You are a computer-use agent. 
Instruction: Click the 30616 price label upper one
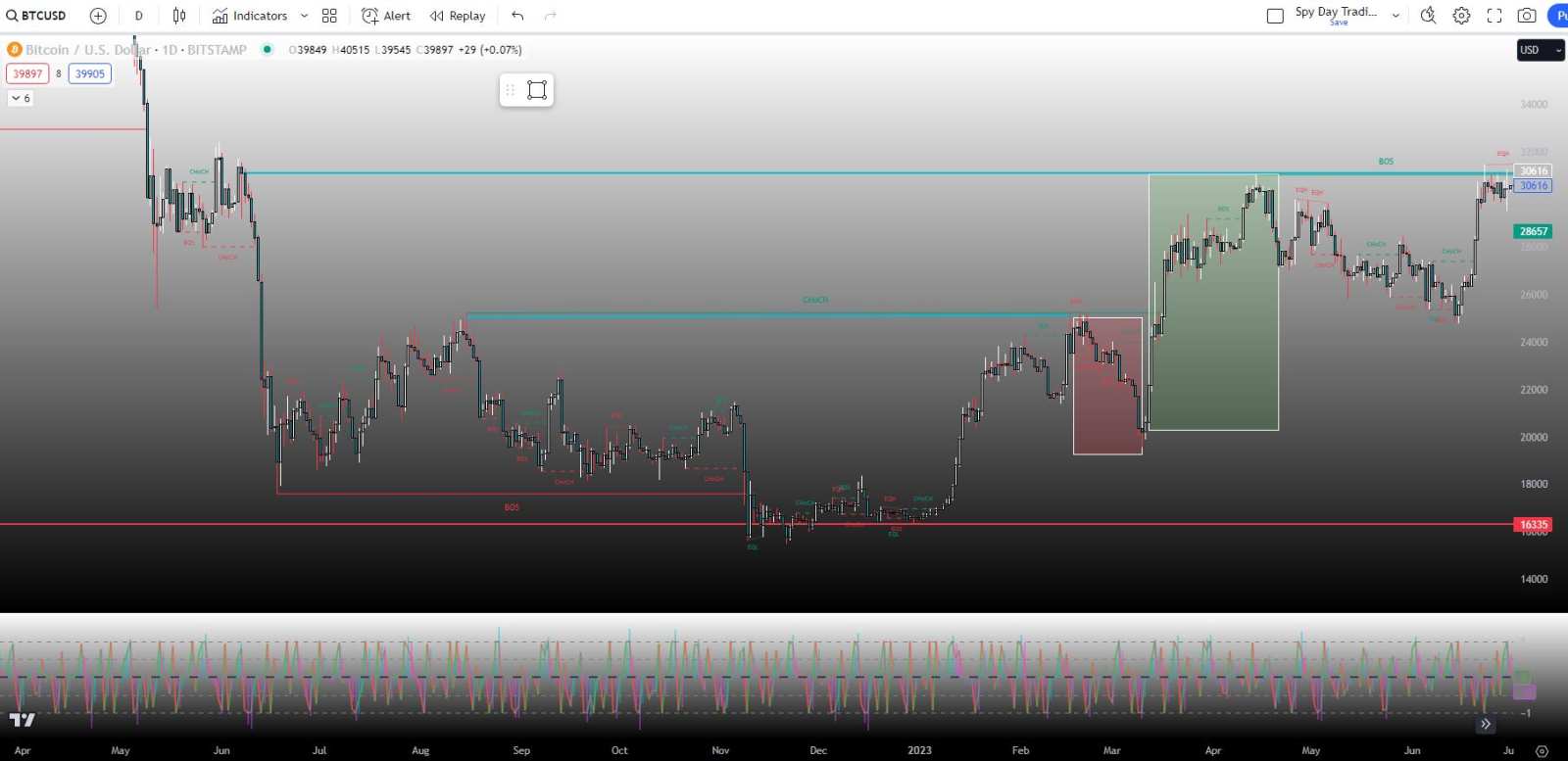coord(1534,170)
